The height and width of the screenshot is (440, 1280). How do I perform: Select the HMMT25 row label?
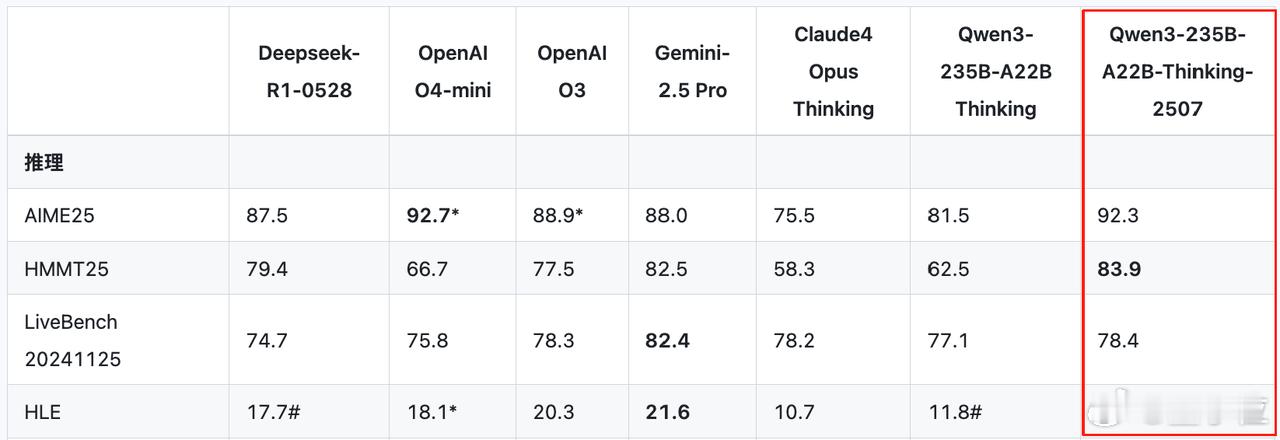(x=63, y=268)
